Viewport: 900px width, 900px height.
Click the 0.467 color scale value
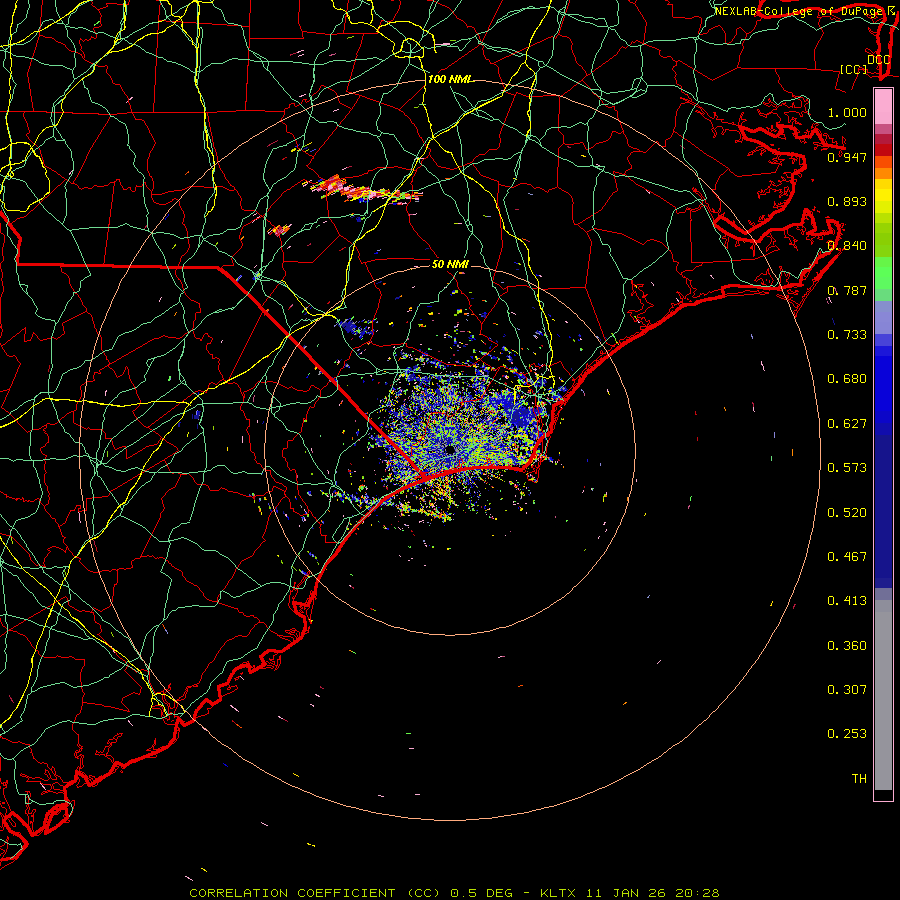(x=847, y=557)
